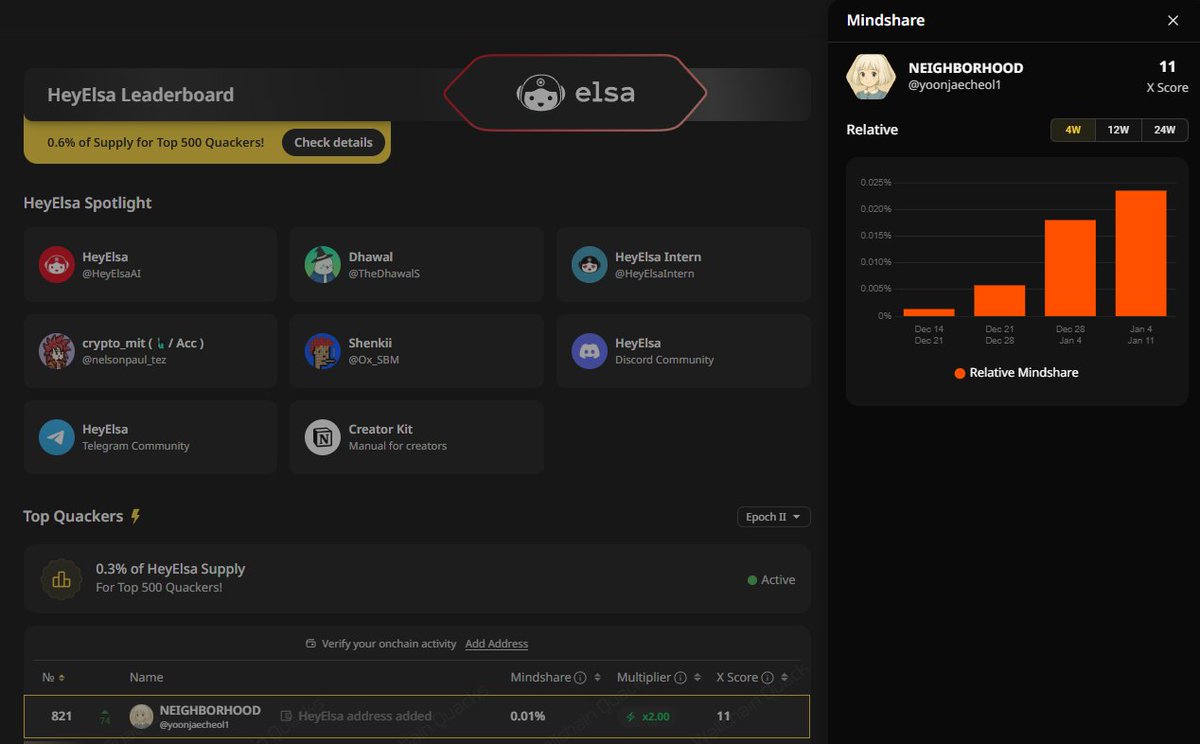This screenshot has width=1200, height=744.
Task: Open Shenkii's profile avatar
Action: (x=323, y=351)
